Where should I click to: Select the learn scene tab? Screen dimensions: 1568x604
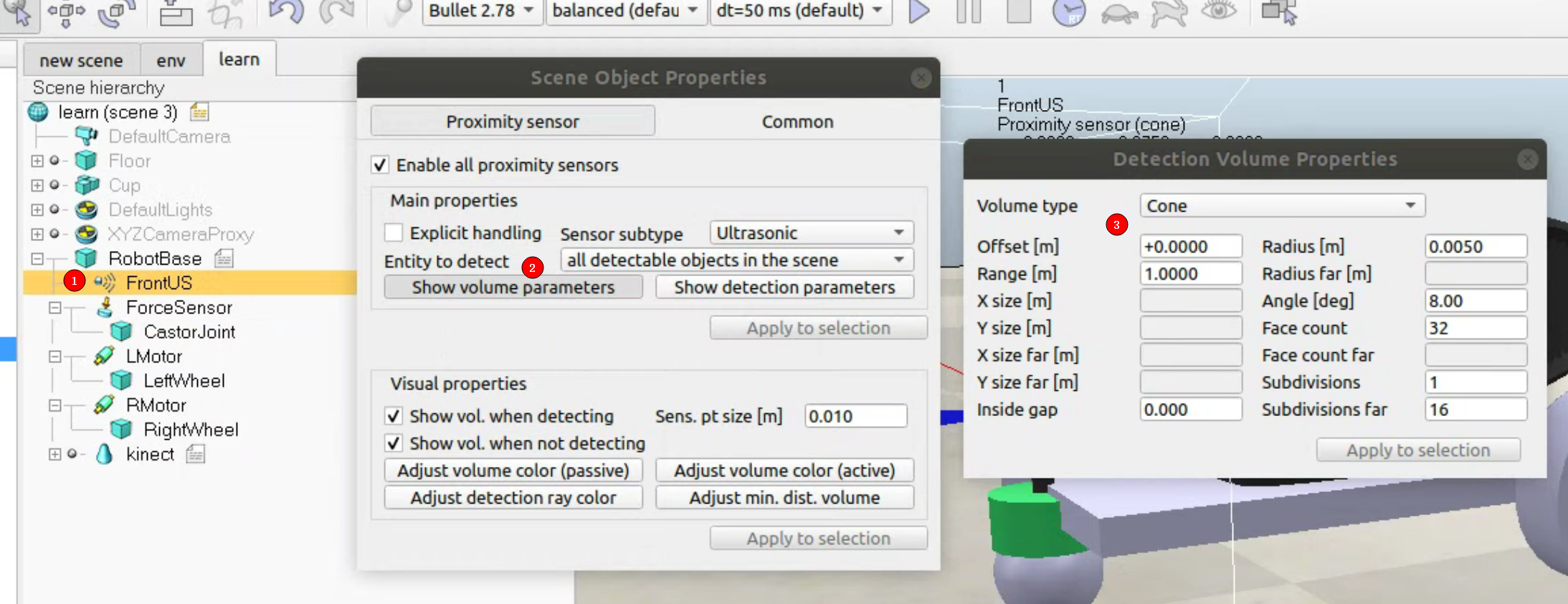tap(239, 59)
